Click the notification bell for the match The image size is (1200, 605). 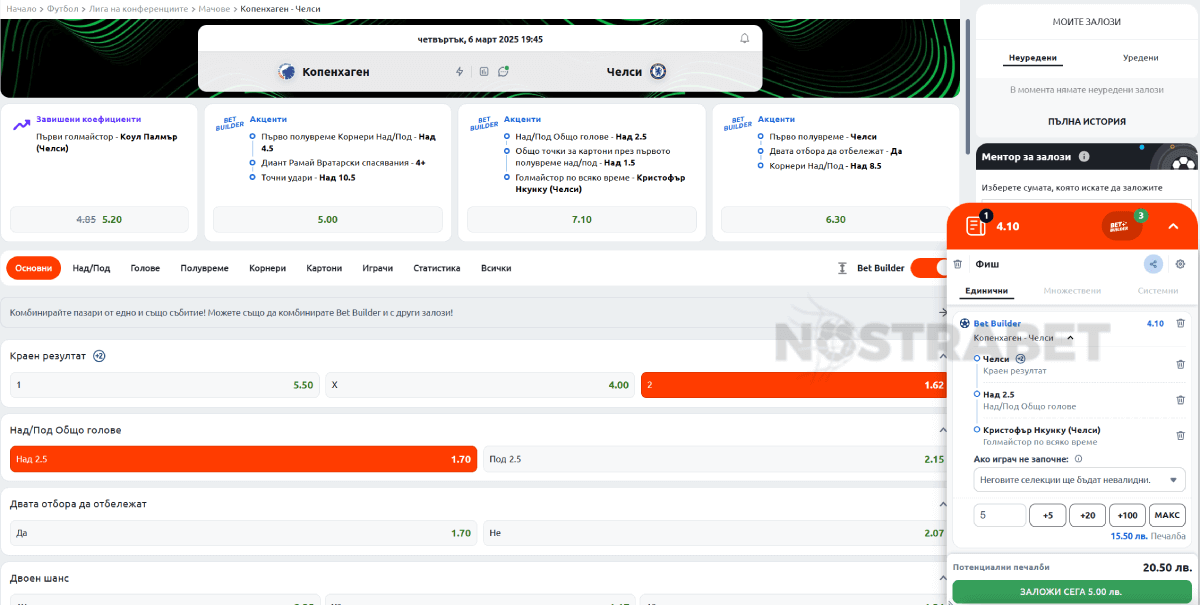(x=744, y=39)
